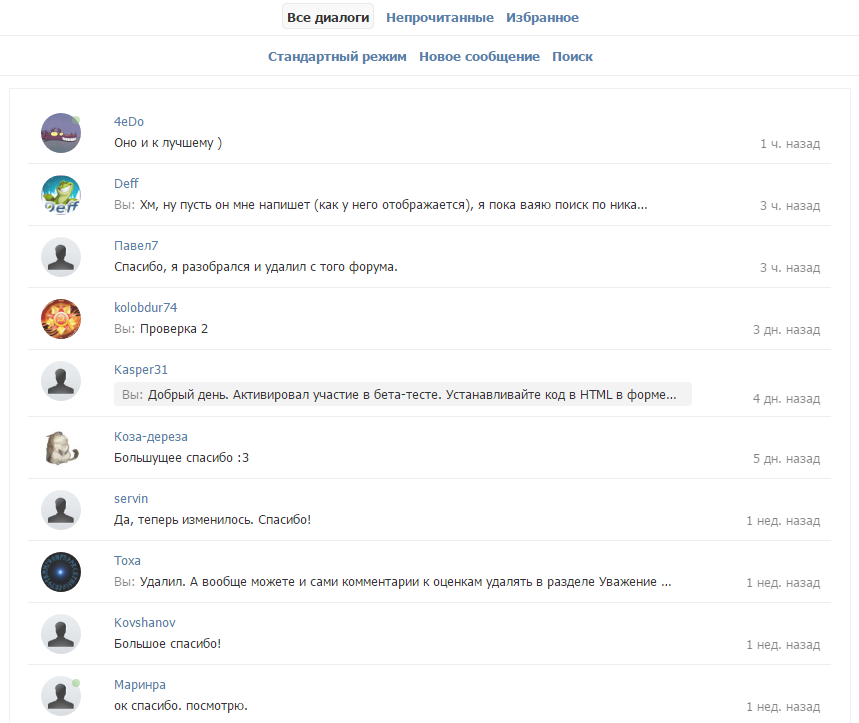Viewport: 859px width, 723px height.
Task: Open message 'Большущее спасибо :3'
Action: pos(181,458)
